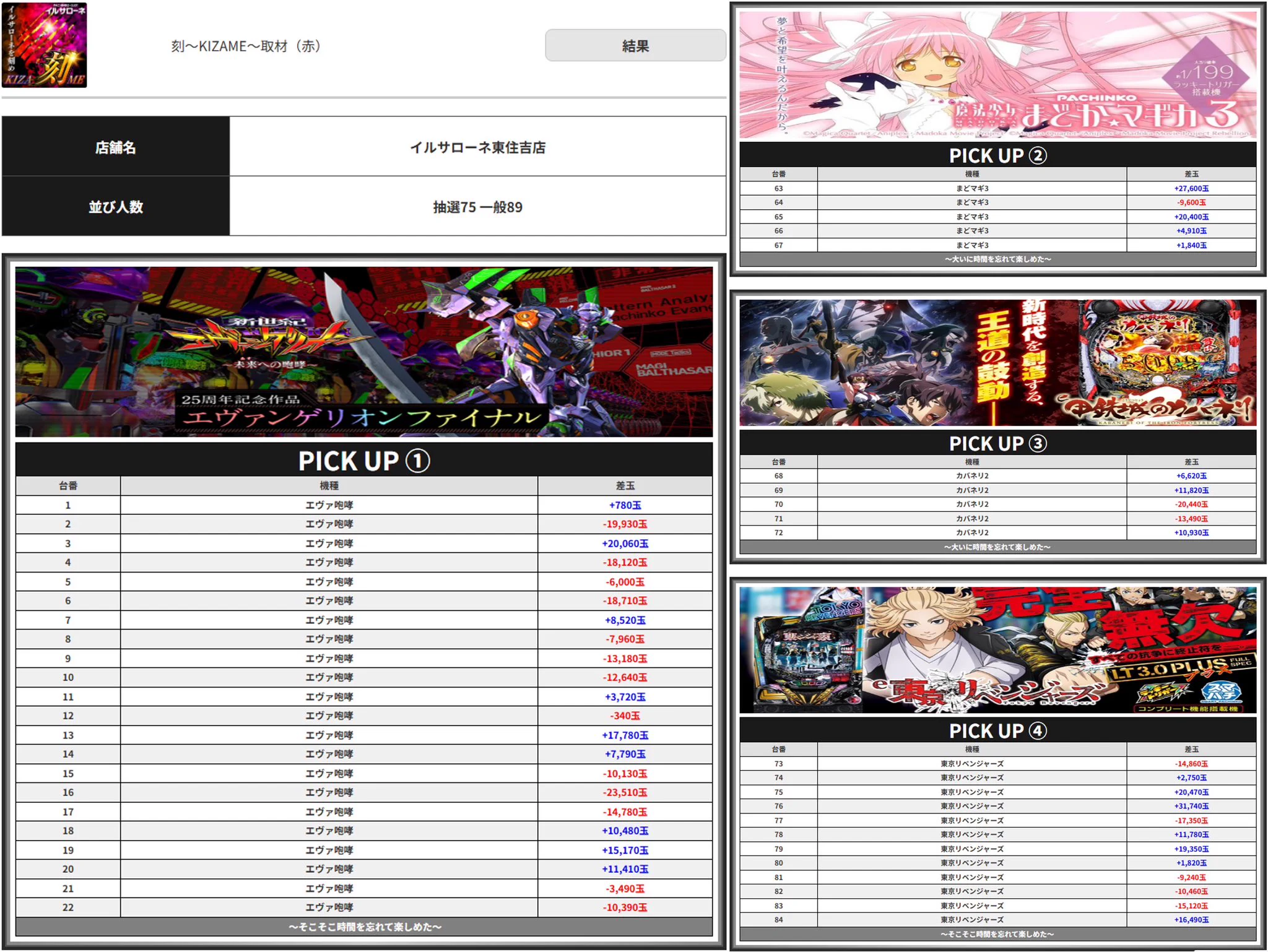Click the +780玉 value for machine 1
The height and width of the screenshot is (952, 1268).
tap(625, 505)
